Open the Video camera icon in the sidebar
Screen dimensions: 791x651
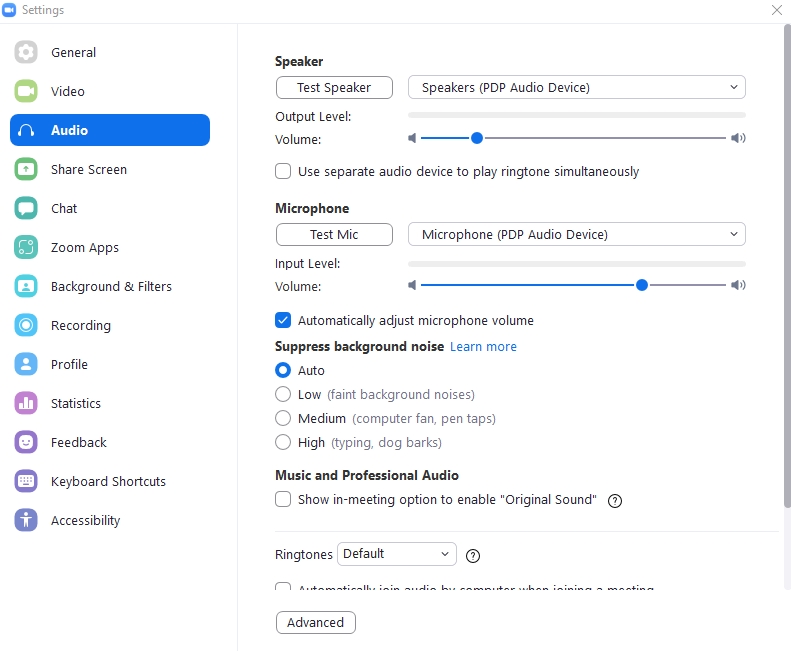pos(26,92)
